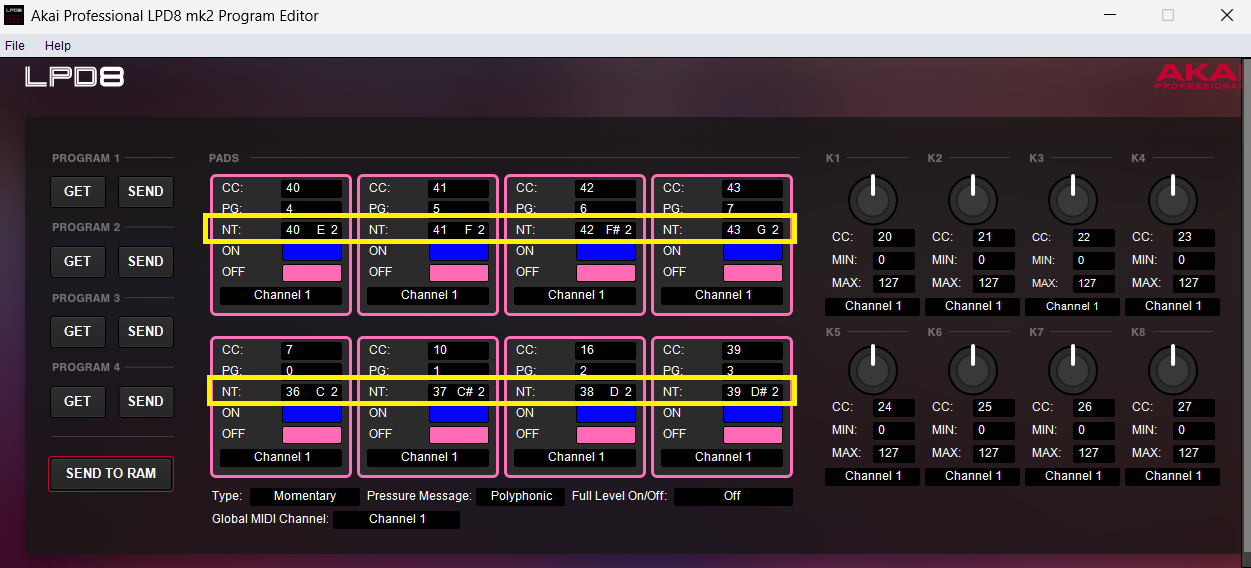Open Pressure Message dropdown showing Polyphonic

point(521,496)
